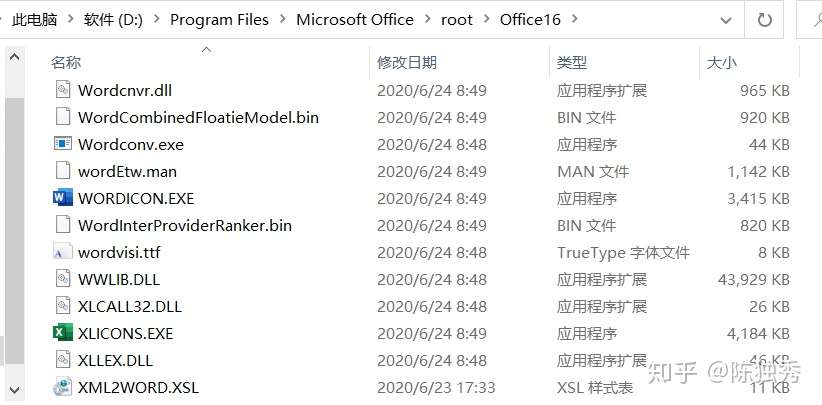Click the XML2WORD.XSL stylesheet icon

pos(63,387)
